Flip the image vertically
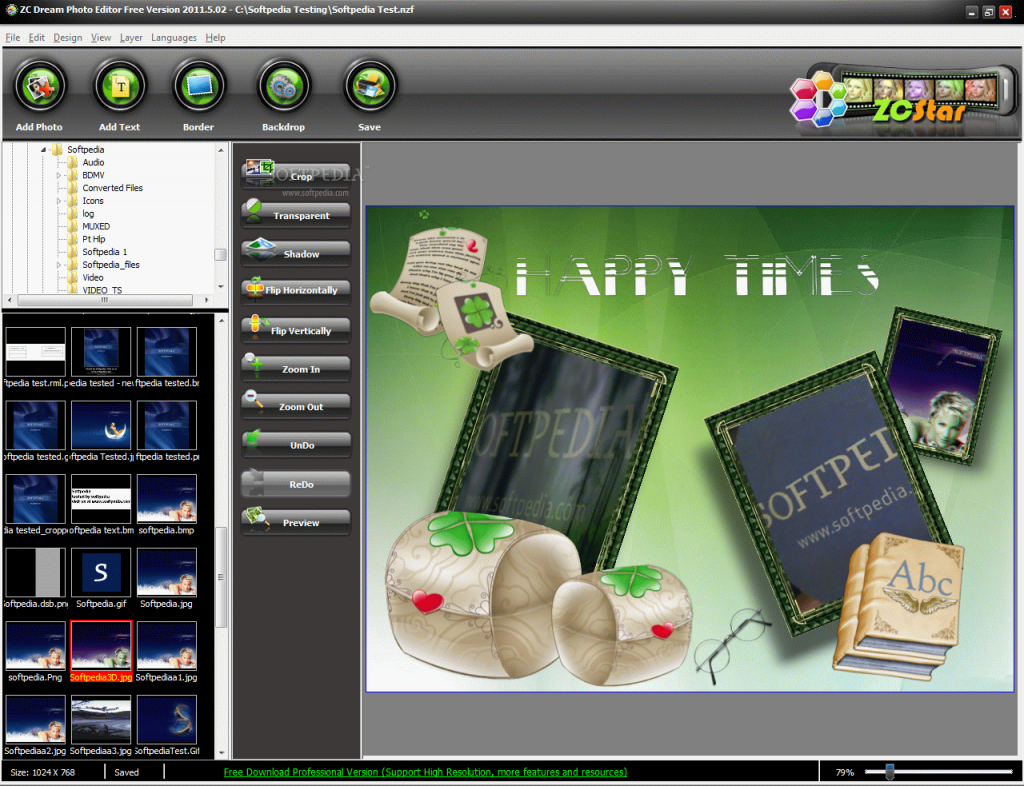Image resolution: width=1024 pixels, height=786 pixels. [x=296, y=330]
